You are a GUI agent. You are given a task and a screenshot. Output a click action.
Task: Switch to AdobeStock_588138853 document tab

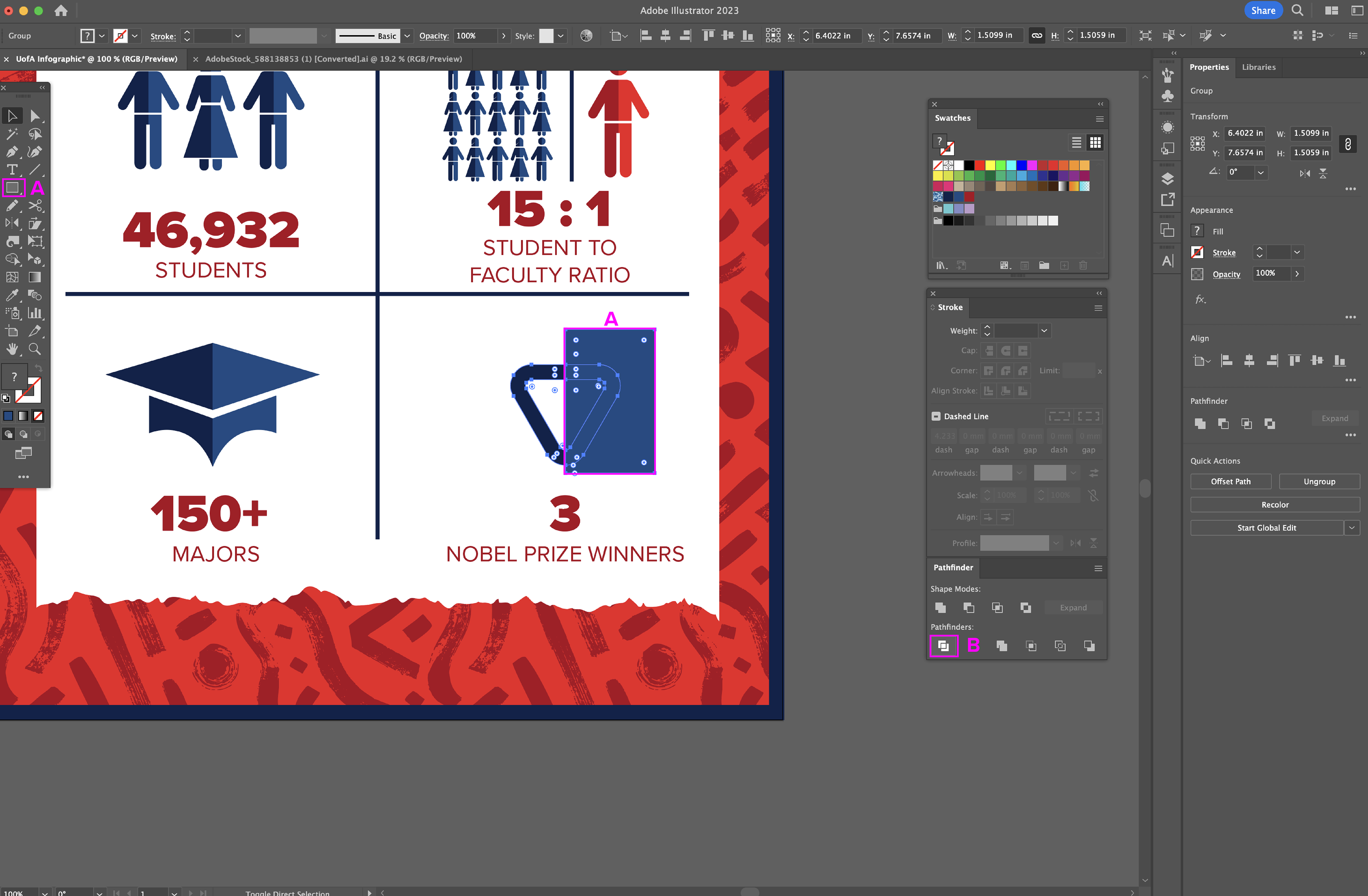click(333, 59)
